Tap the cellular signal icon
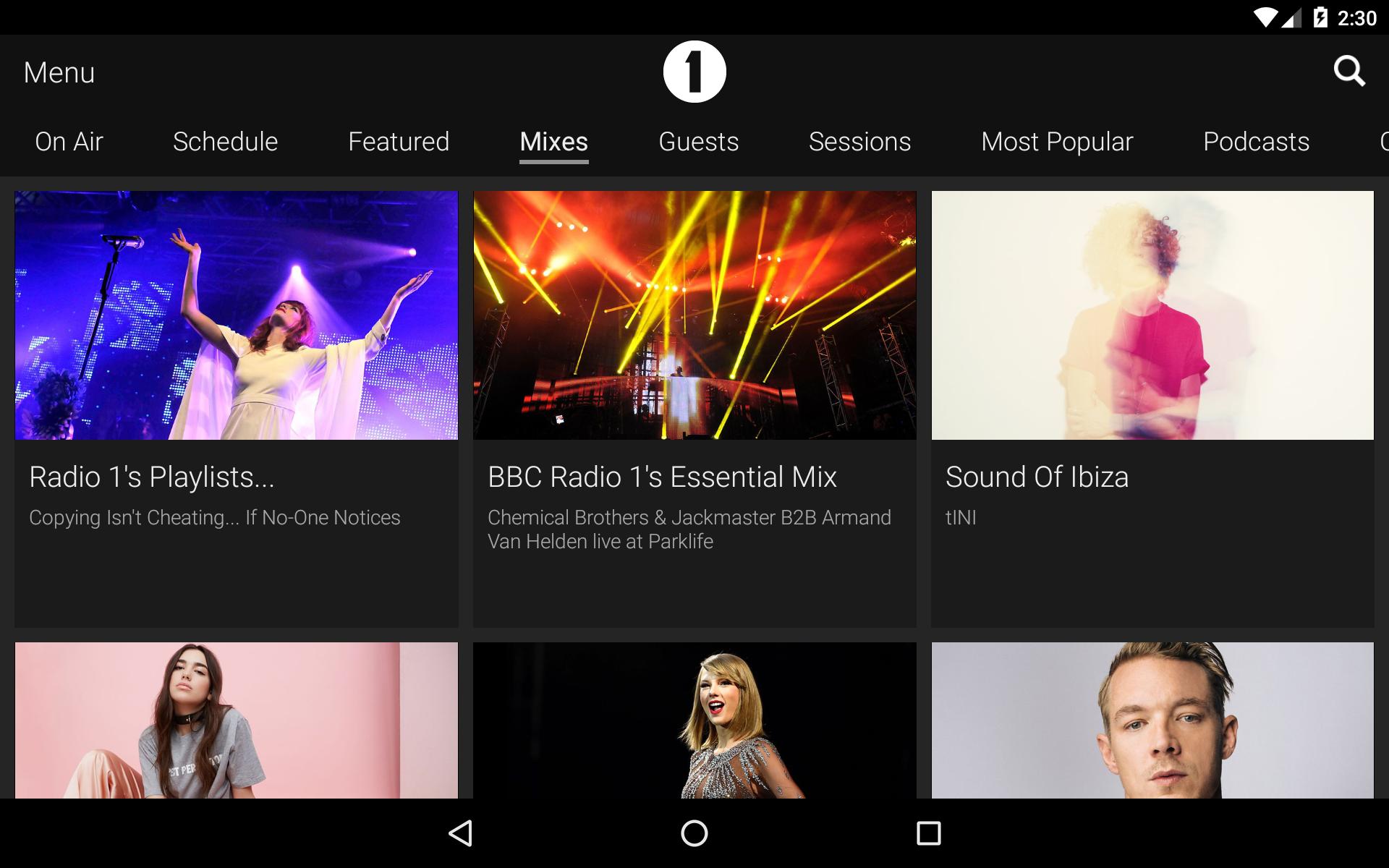This screenshot has width=1389, height=868. tap(1291, 18)
